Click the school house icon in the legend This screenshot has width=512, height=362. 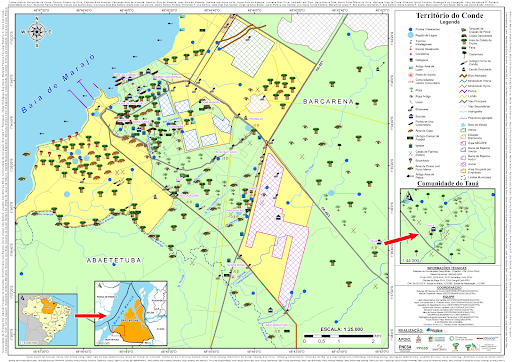411,116
